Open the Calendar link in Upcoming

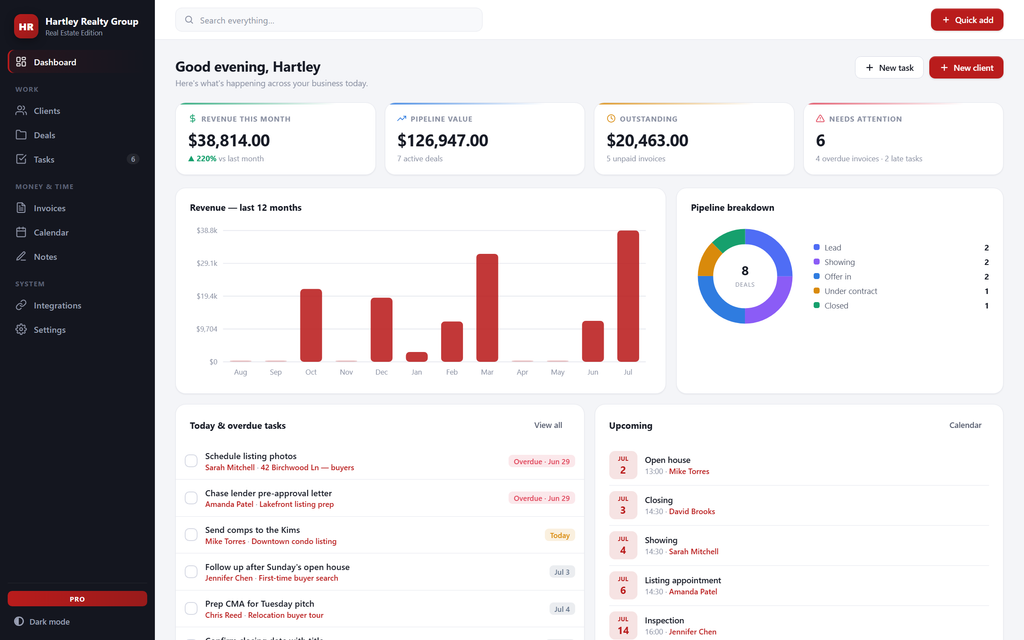tap(965, 424)
